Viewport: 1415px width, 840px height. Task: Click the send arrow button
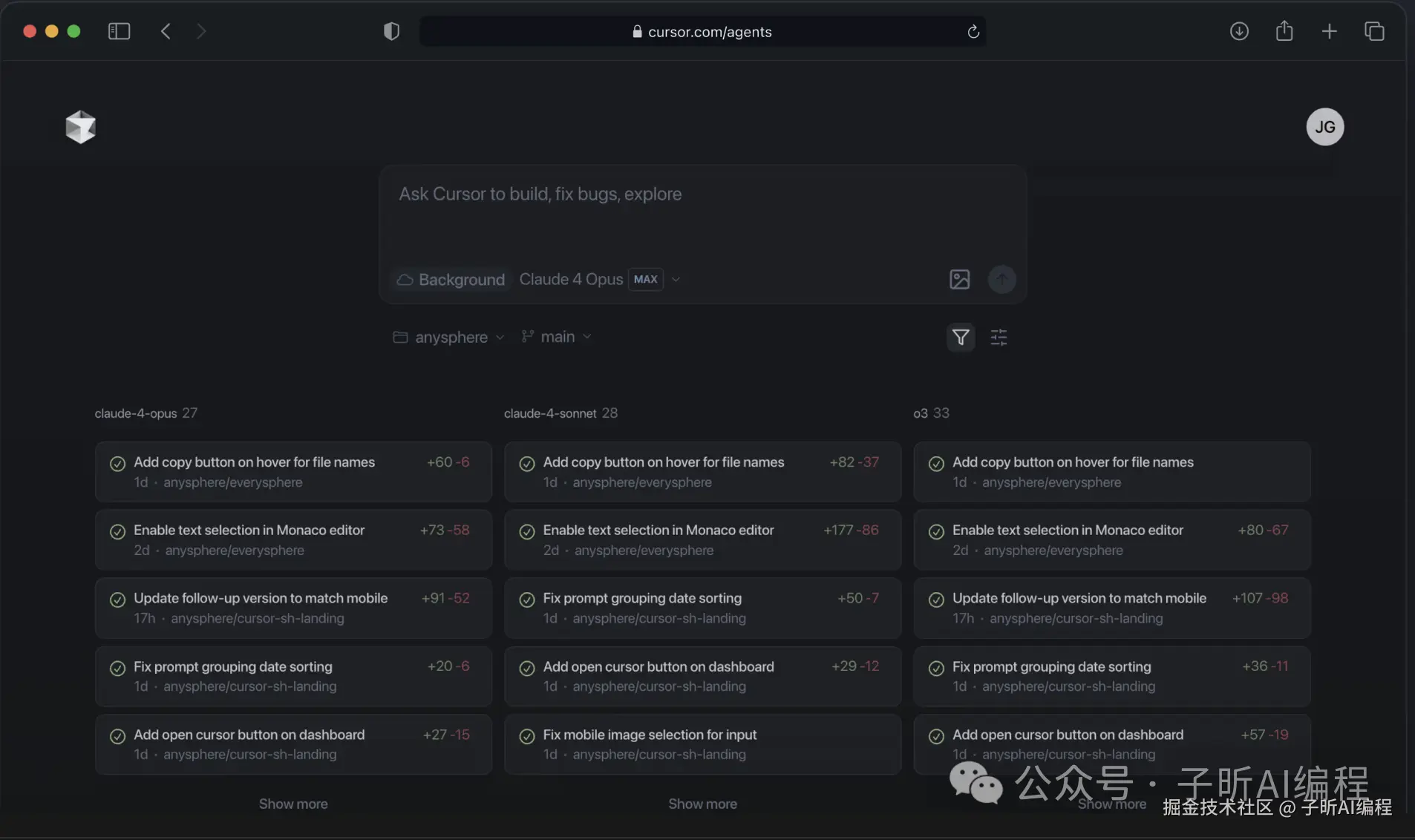pos(1001,279)
